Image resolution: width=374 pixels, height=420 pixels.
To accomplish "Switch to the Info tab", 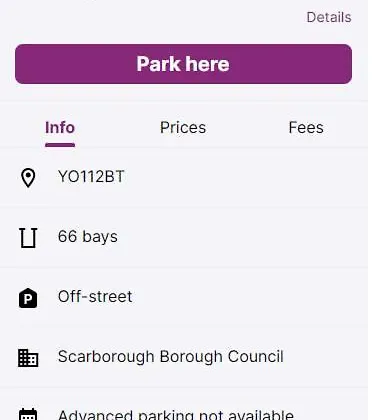I will (x=60, y=128).
